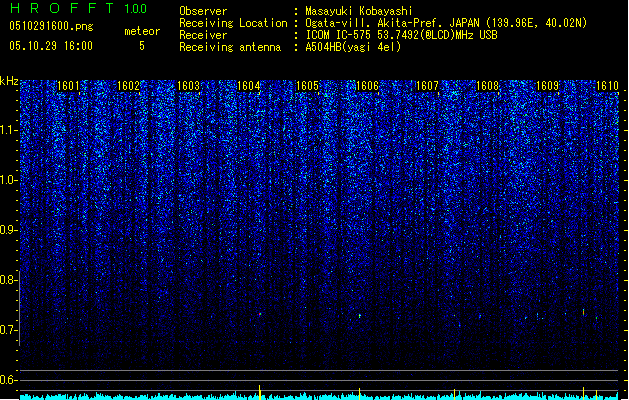629x400 pixels.
Task: Click the 0.9 kHz axis label
Action: click(x=8, y=230)
